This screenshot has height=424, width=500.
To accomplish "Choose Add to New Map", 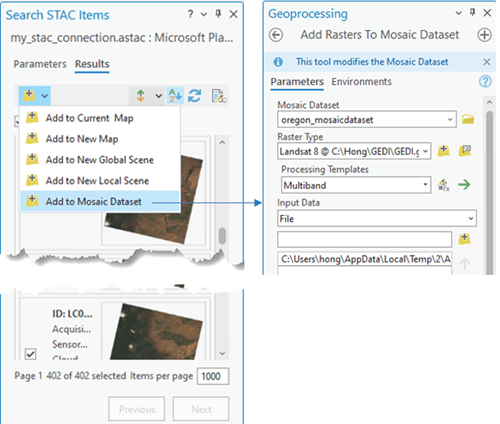I will click(100, 139).
